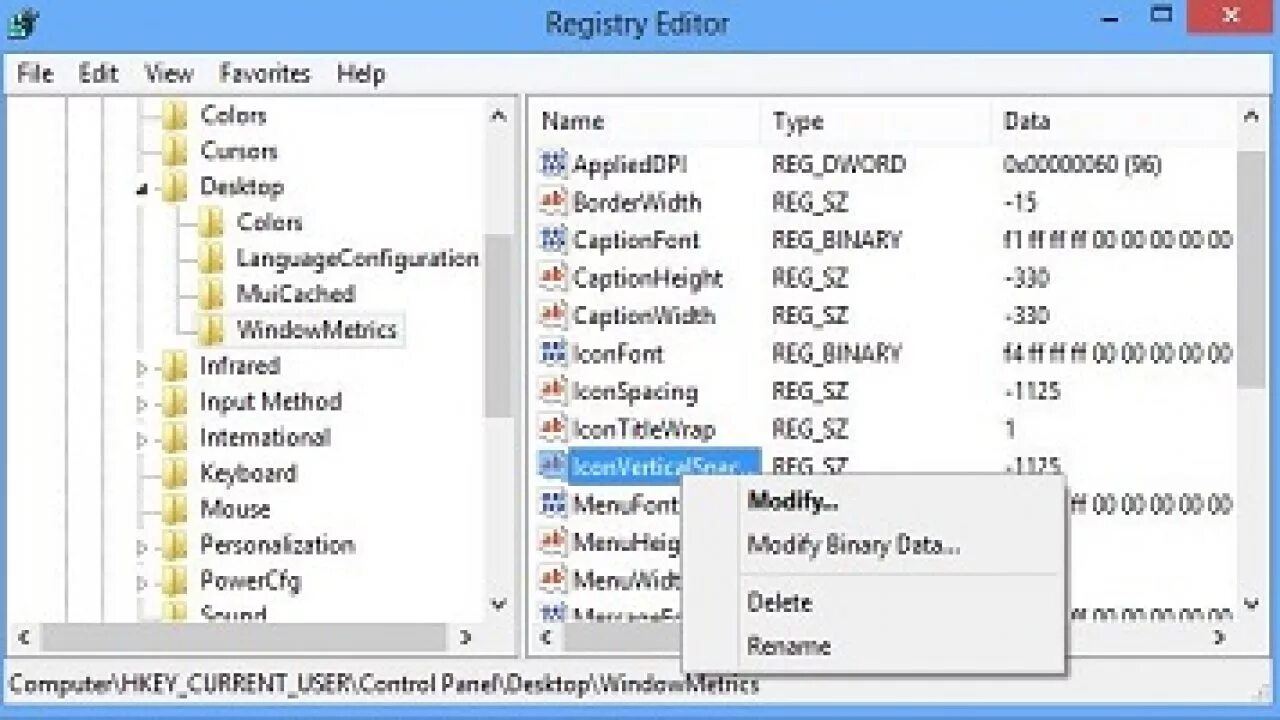Click the CaptionWidth string icon
The width and height of the screenshot is (1280, 720).
553,316
